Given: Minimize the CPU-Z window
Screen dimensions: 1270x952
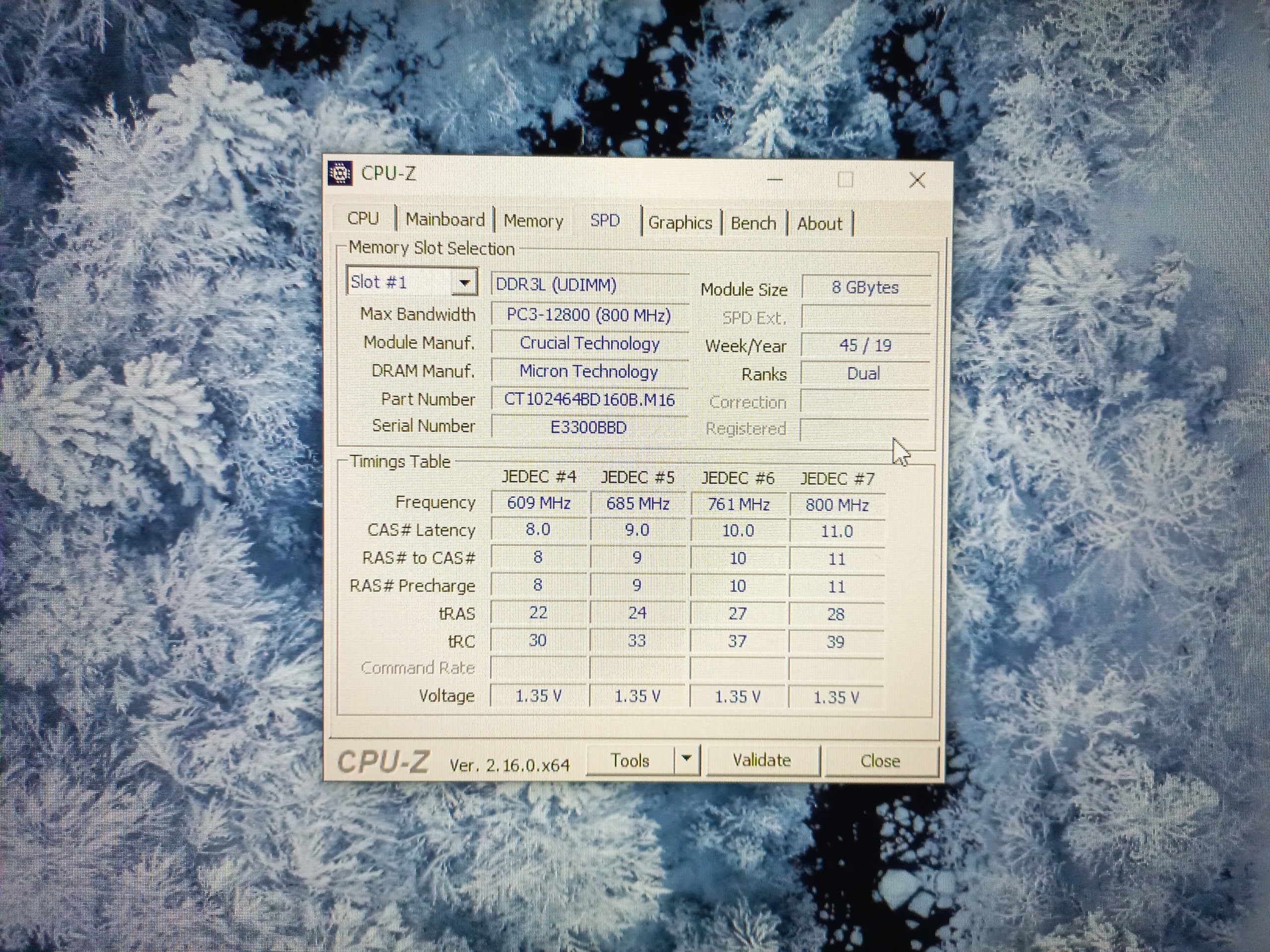Looking at the screenshot, I should 774,179.
